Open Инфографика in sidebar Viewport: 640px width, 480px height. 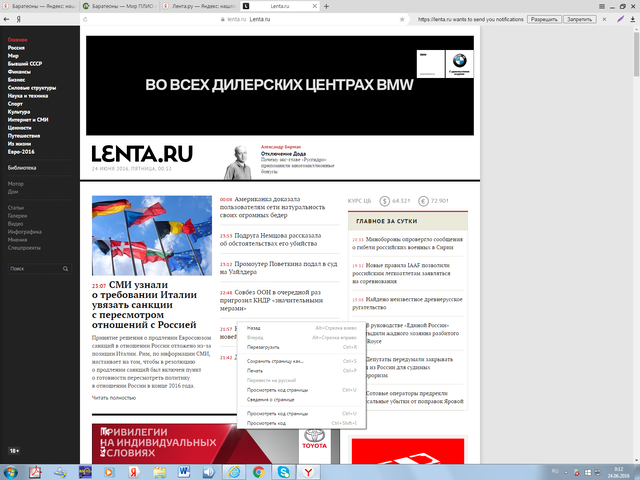click(x=24, y=232)
